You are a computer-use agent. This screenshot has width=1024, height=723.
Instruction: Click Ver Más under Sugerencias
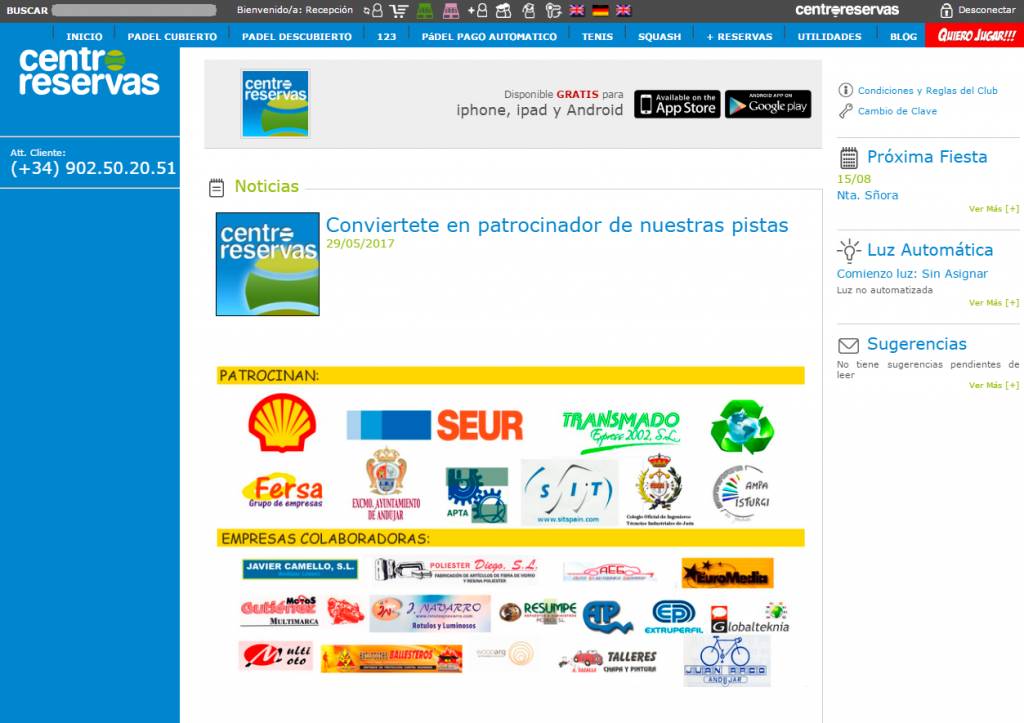coord(993,385)
